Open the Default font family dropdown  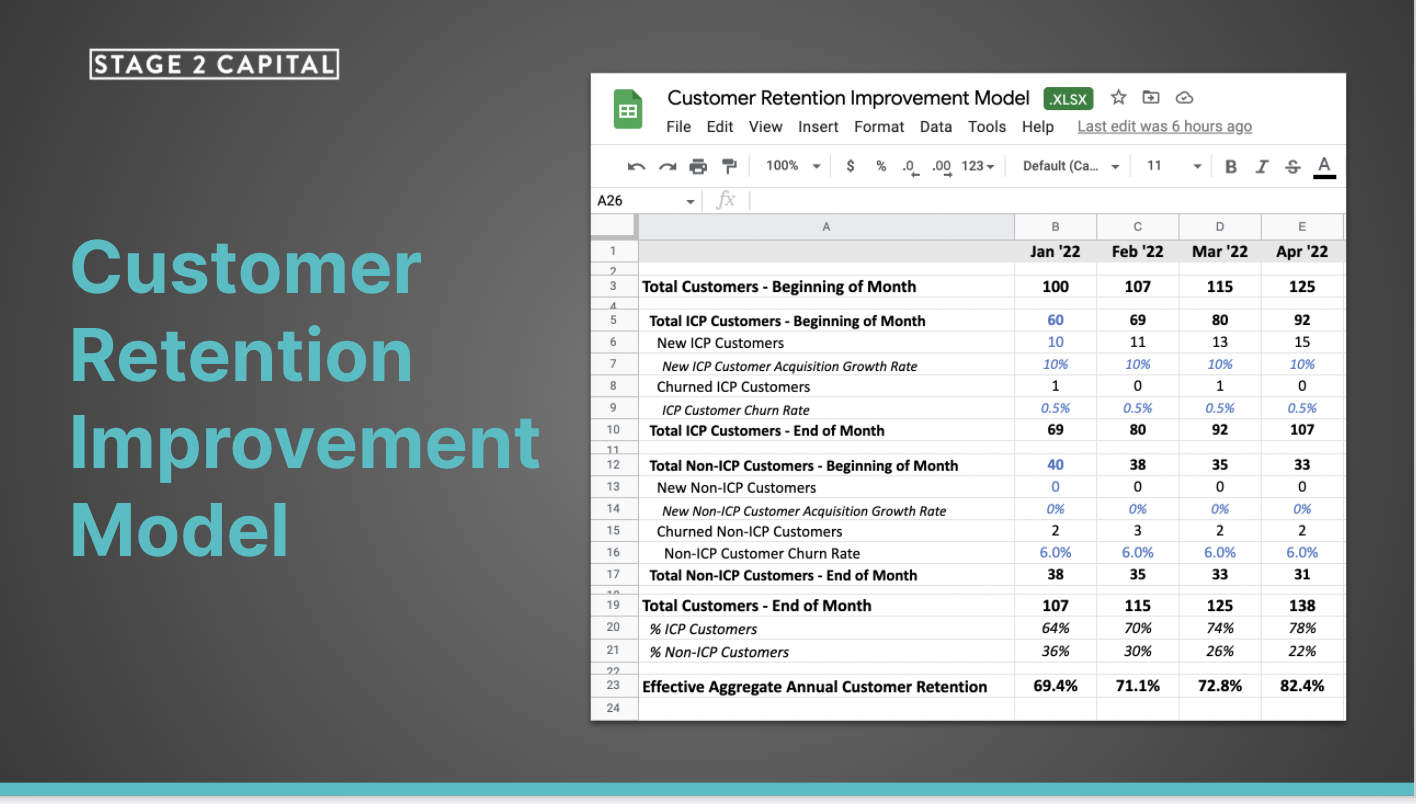pos(1072,166)
